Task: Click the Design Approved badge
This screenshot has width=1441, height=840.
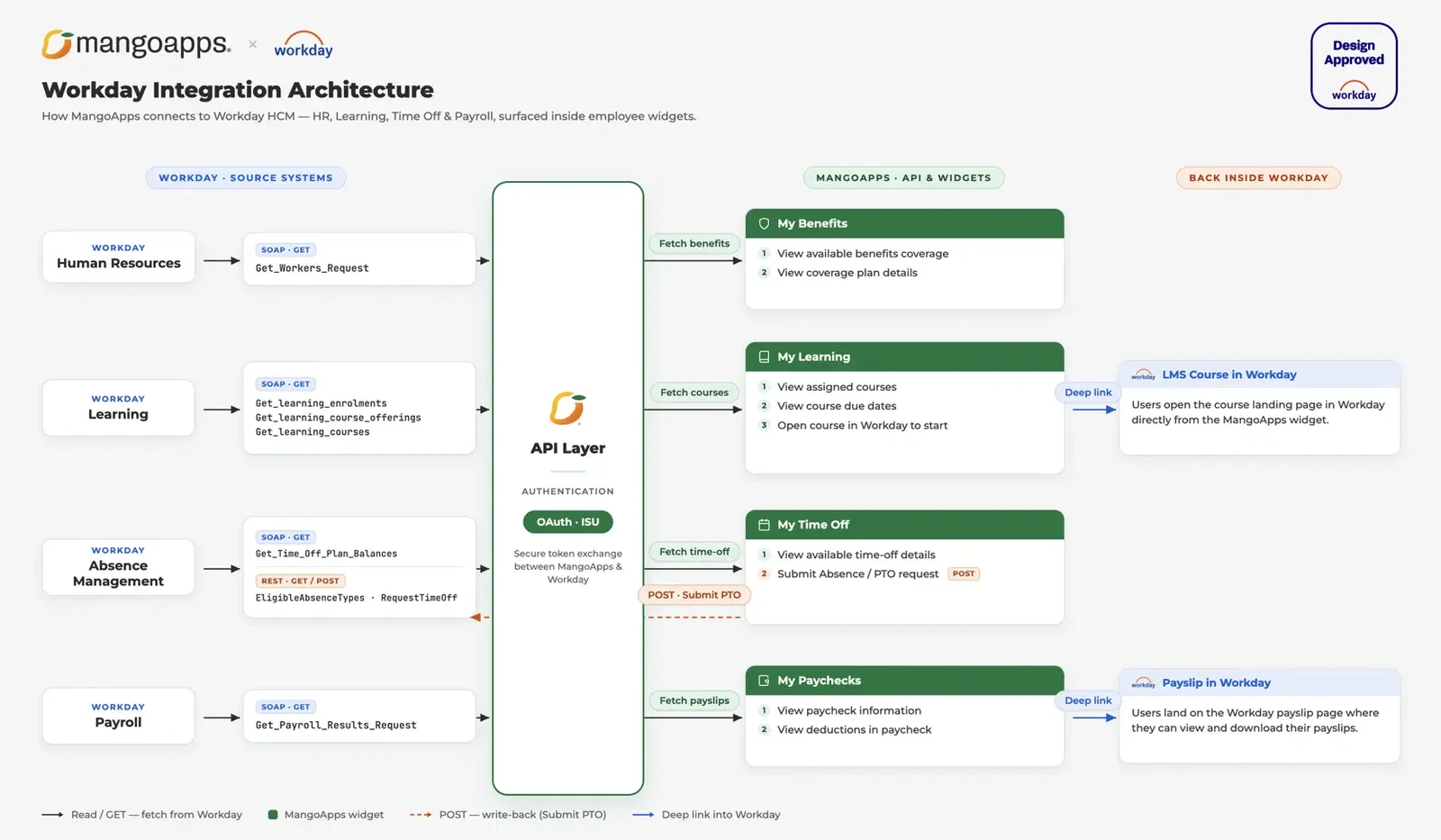Action: tap(1354, 66)
